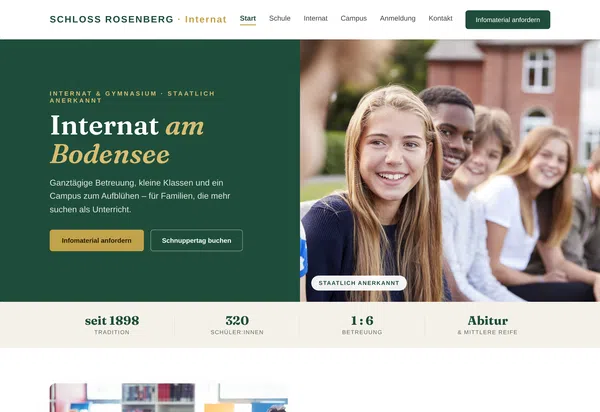Select the '1 : 6' Betreuung stat
Viewport: 600px width, 412px height.
(362, 325)
